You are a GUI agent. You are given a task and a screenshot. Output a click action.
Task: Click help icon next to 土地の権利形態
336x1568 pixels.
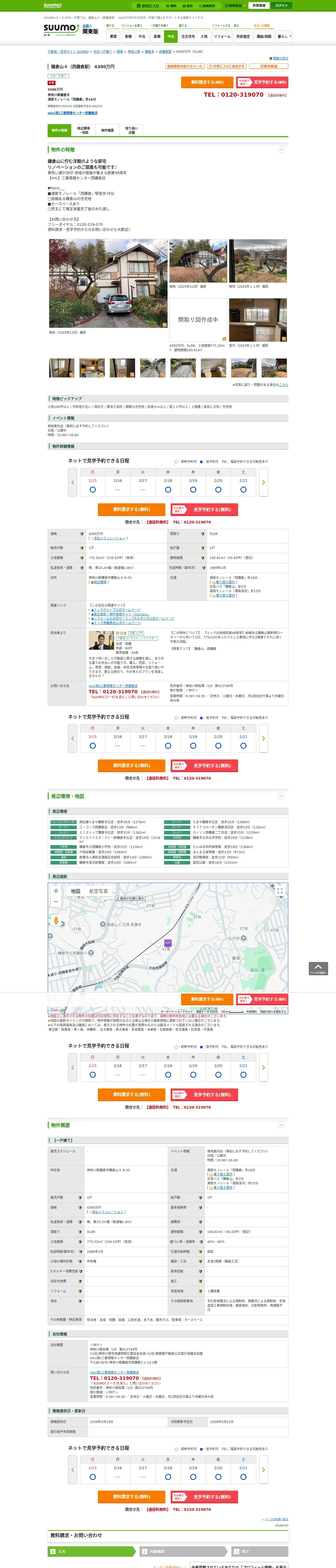click(x=79, y=1261)
